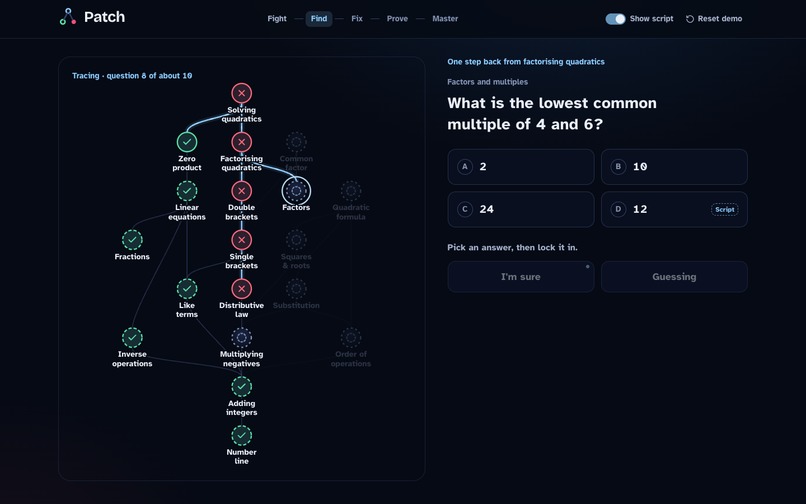Lock in as Guessing

click(x=674, y=277)
